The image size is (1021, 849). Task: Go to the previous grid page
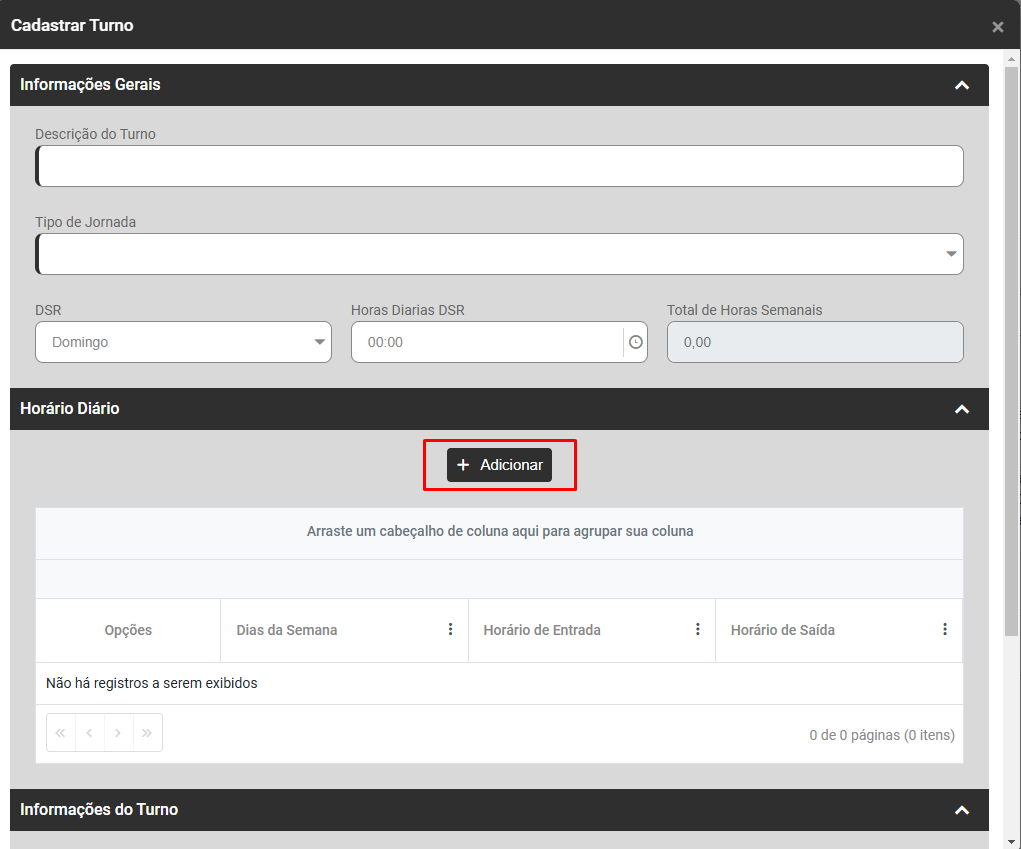[89, 733]
